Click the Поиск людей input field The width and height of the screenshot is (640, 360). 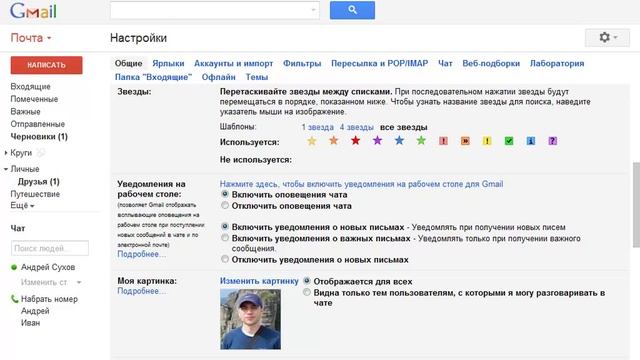[x=50, y=248]
